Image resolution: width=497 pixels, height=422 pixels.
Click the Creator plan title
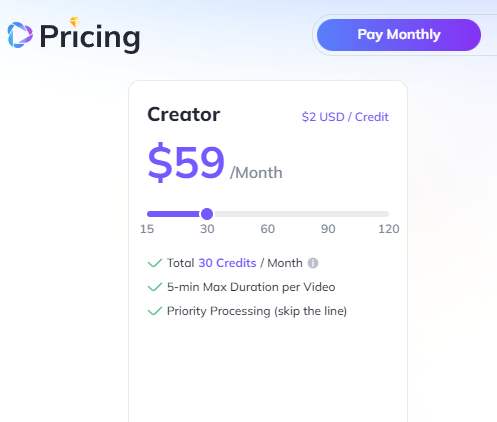tap(184, 114)
